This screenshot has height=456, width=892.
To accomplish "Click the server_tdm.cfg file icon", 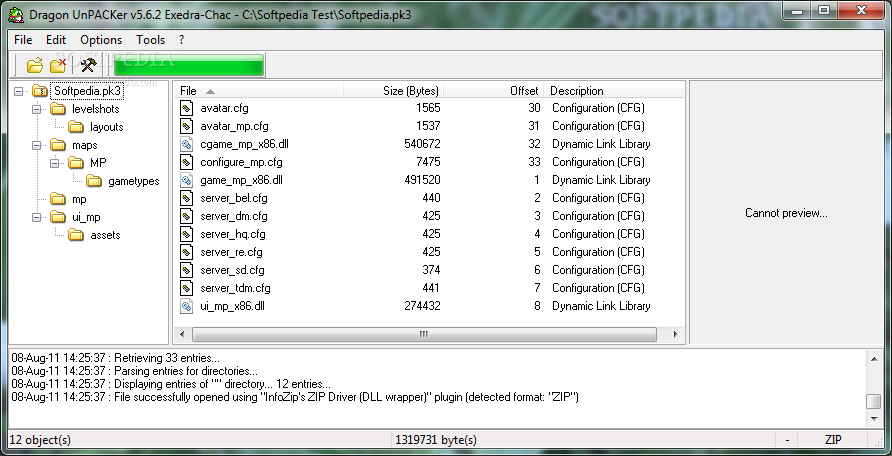I will (187, 288).
